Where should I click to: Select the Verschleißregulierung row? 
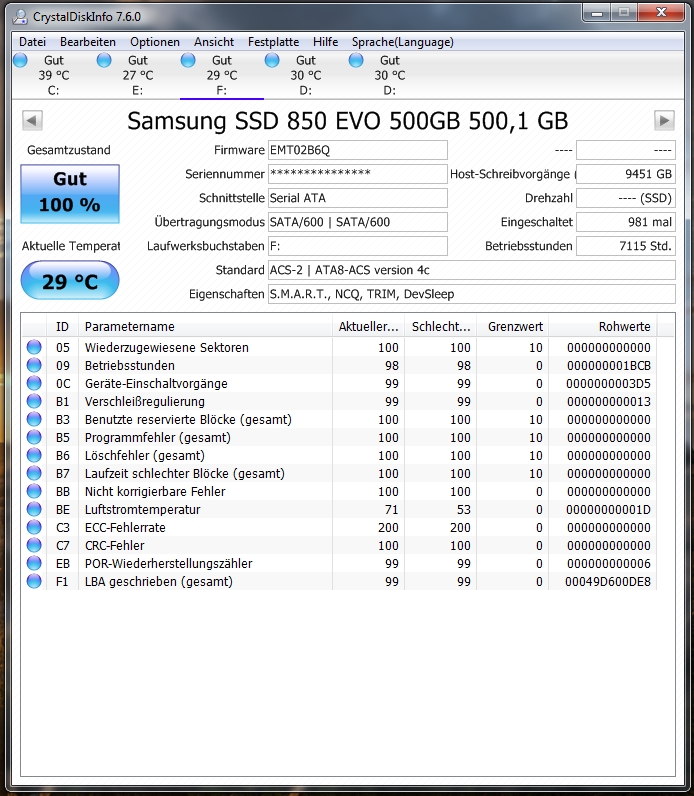pyautogui.click(x=339, y=402)
